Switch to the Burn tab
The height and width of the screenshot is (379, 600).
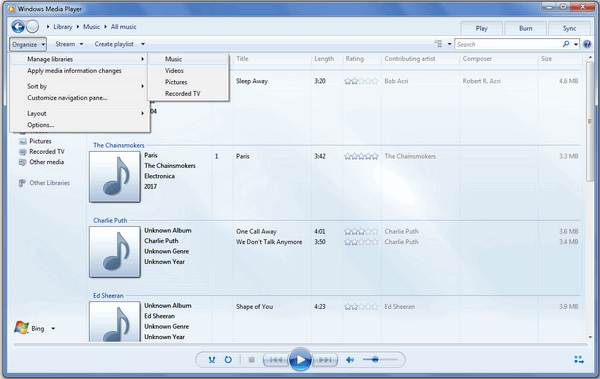click(x=525, y=28)
